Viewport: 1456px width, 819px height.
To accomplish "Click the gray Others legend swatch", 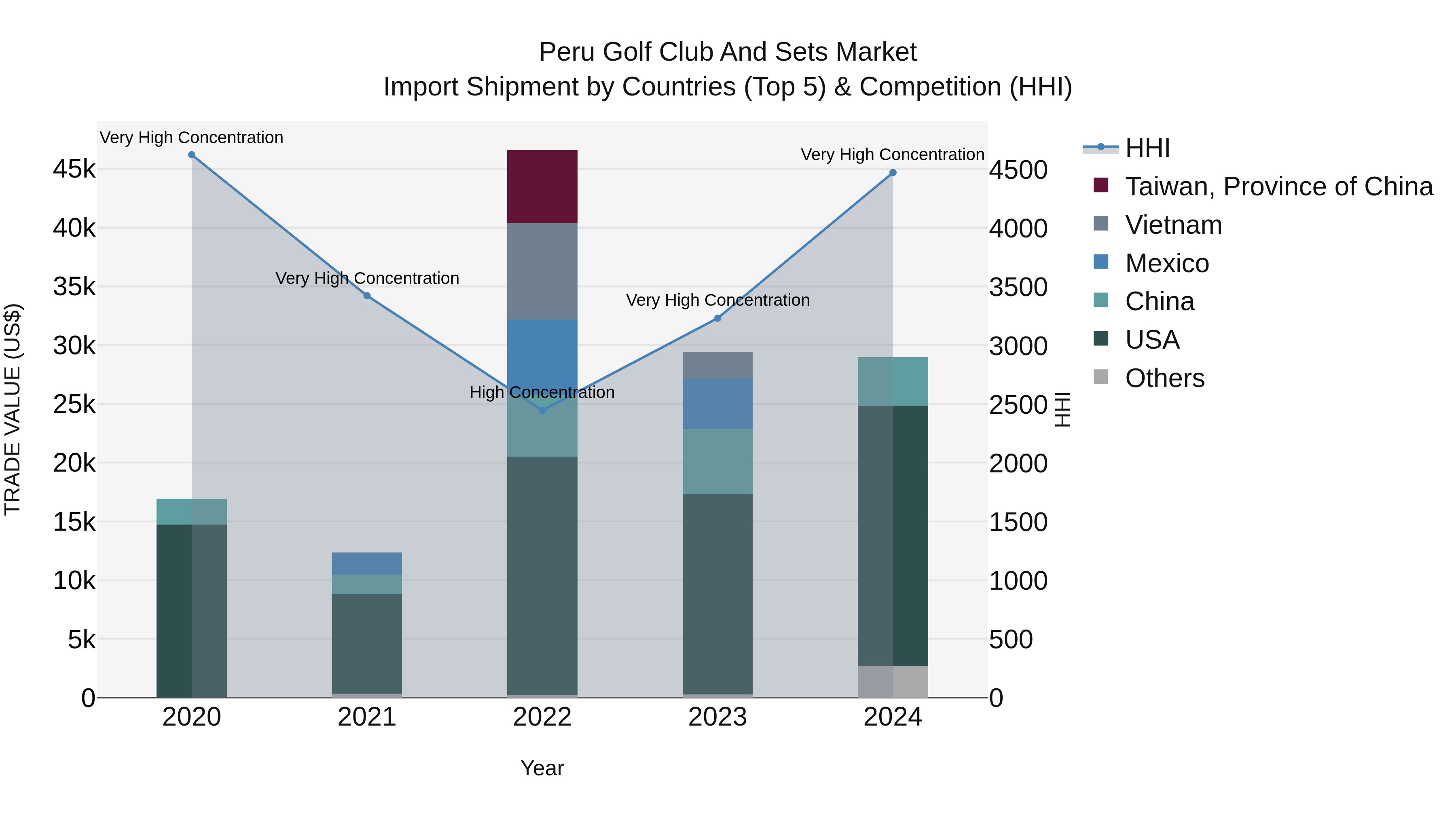I will pos(1100,377).
